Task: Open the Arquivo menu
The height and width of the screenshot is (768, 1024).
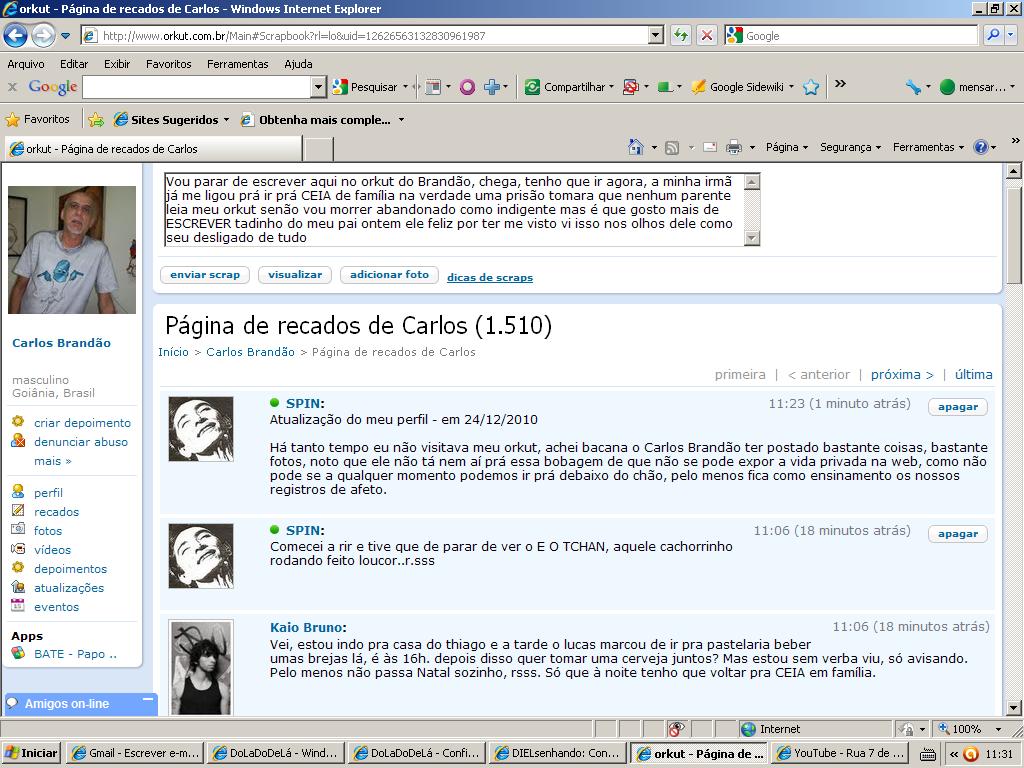Action: pos(26,64)
